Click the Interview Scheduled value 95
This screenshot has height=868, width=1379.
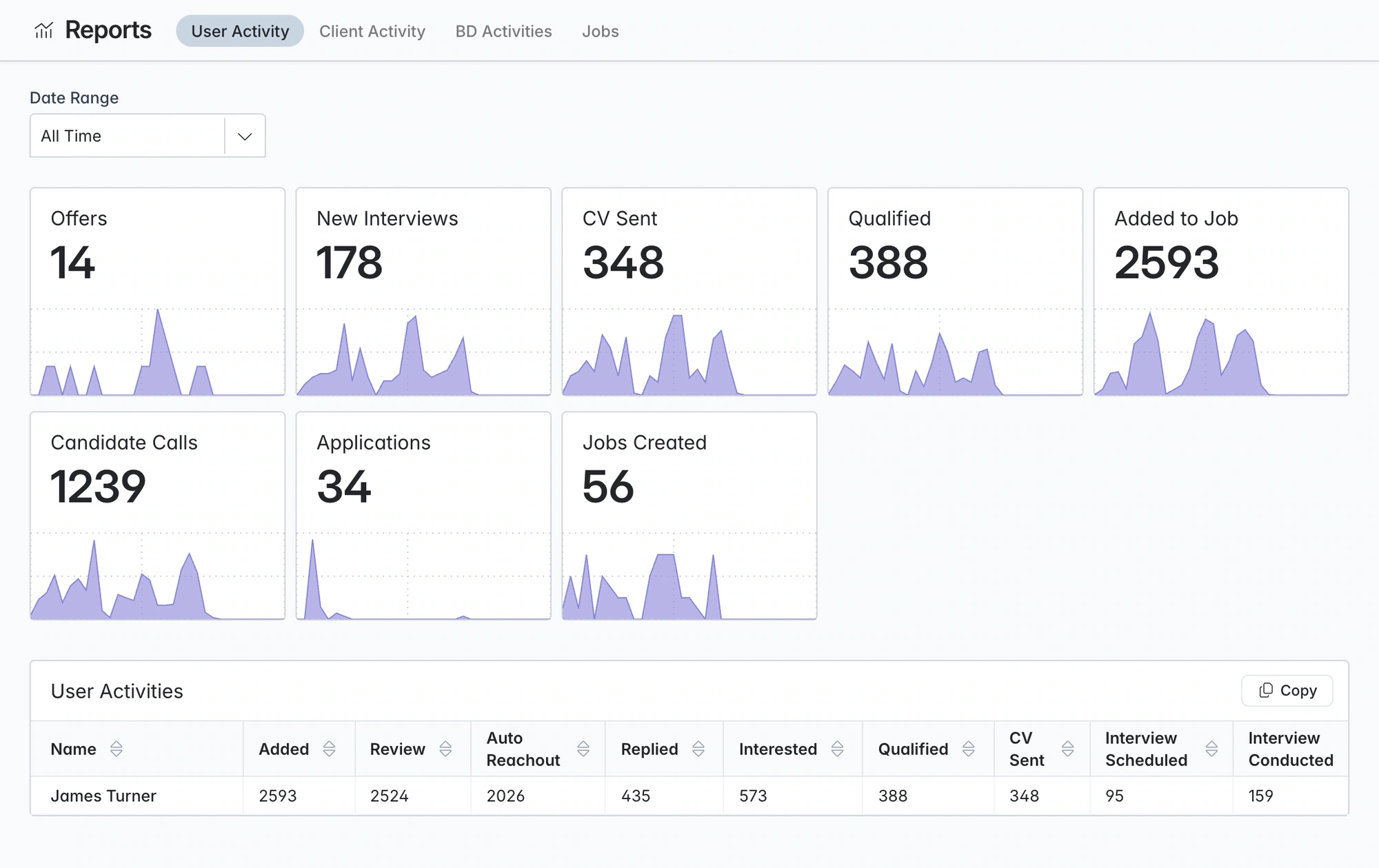click(1114, 796)
